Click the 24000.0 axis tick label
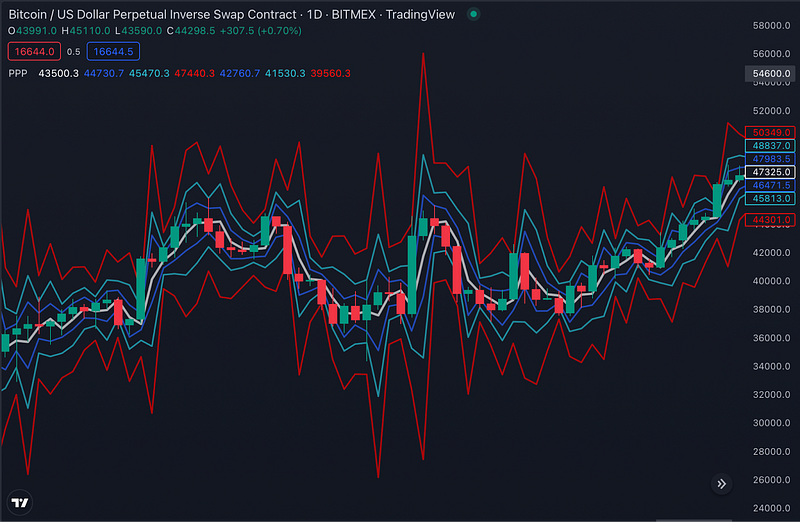 (771, 508)
